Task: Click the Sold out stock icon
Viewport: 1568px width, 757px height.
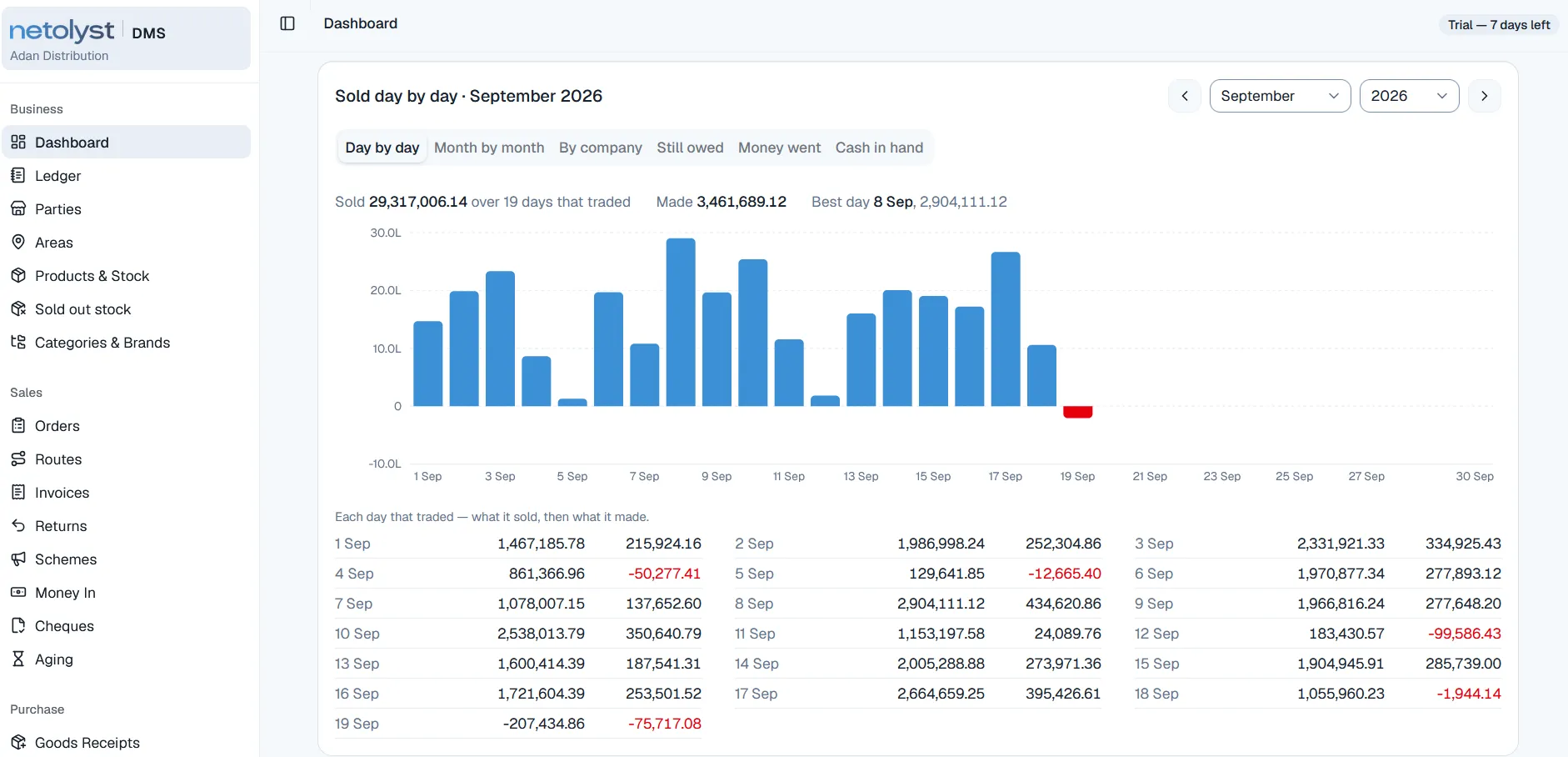Action: pos(18,308)
